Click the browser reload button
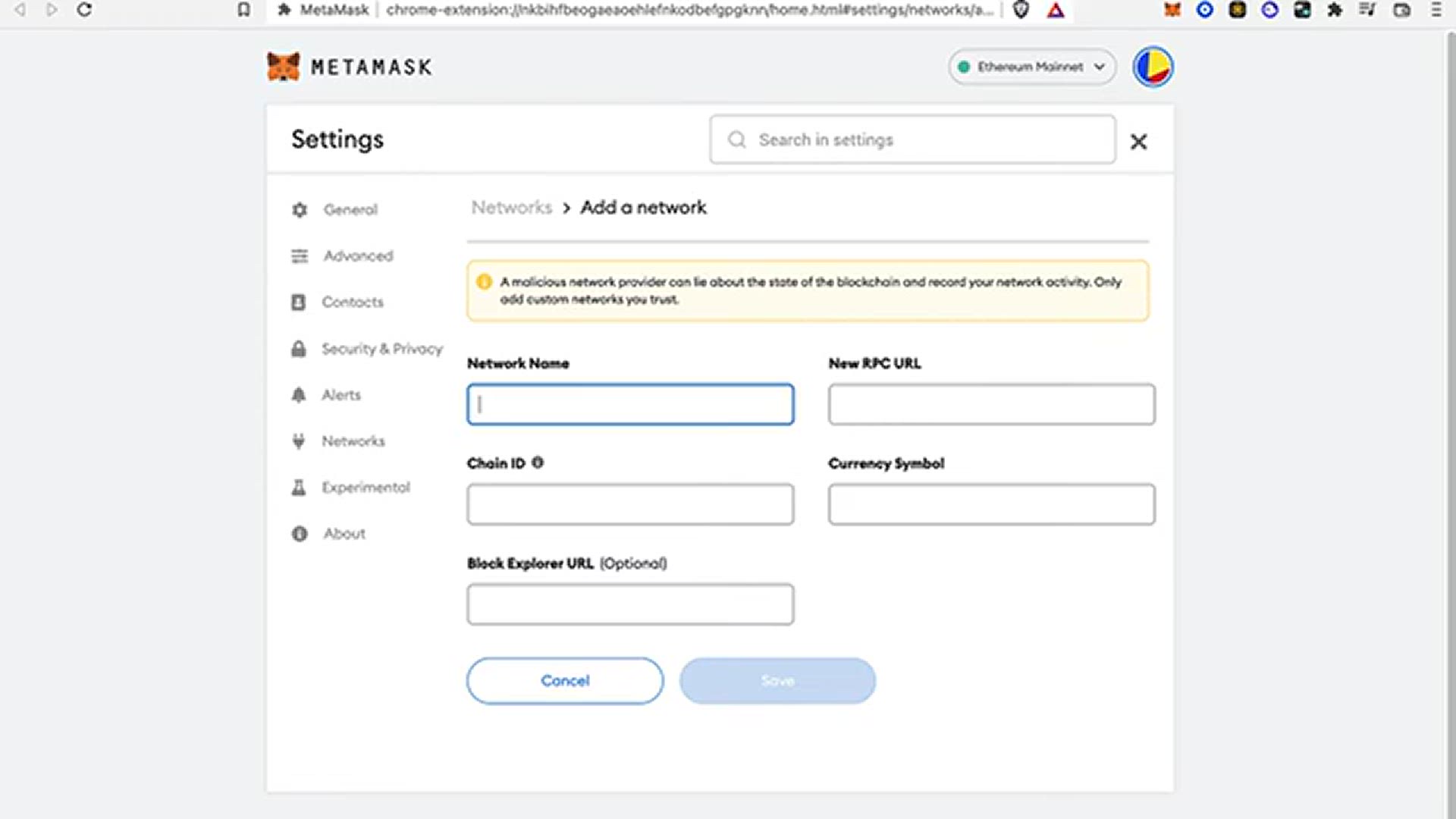The width and height of the screenshot is (1456, 819). pyautogui.click(x=84, y=10)
